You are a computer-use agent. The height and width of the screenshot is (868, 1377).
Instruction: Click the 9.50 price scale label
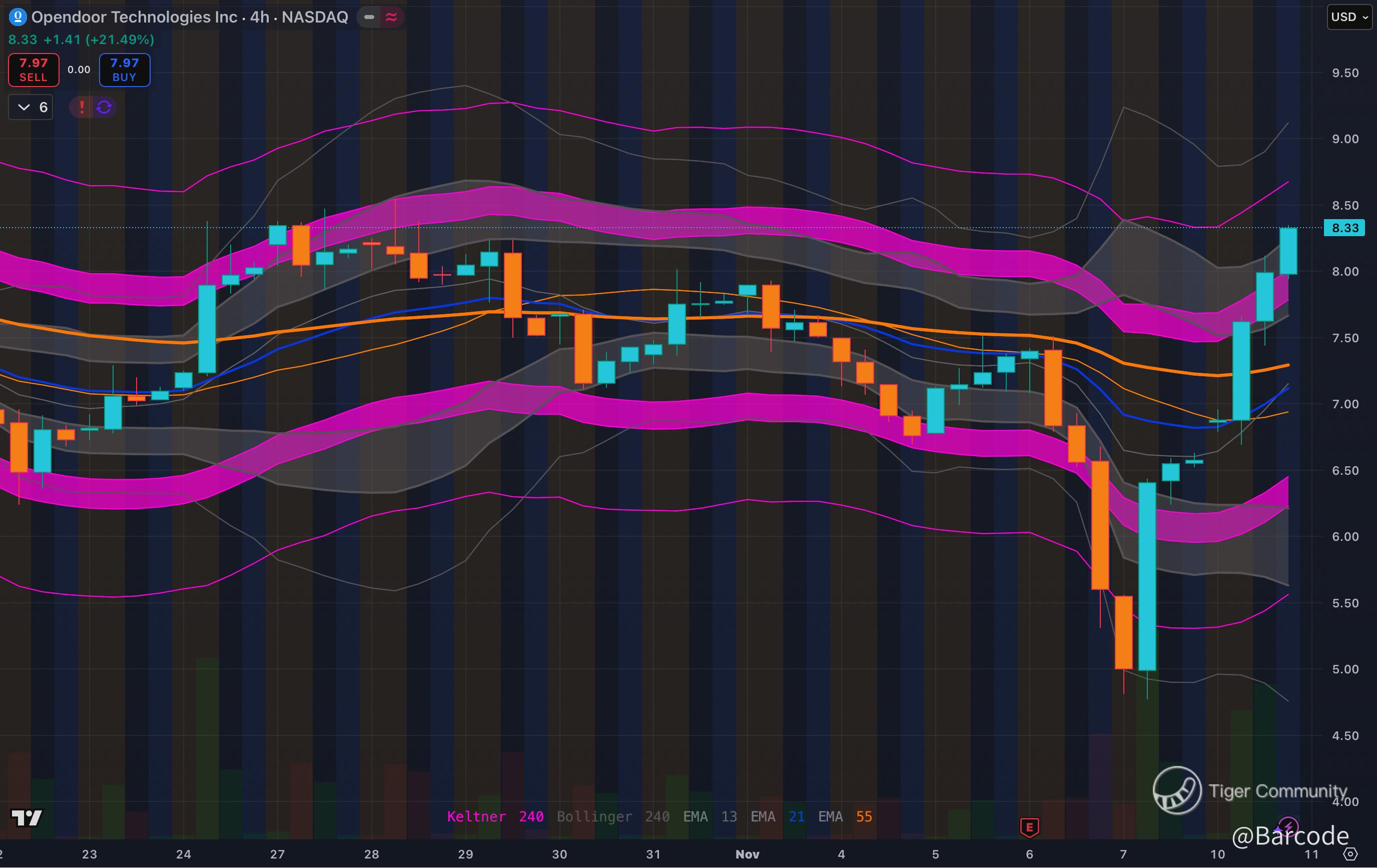pos(1345,73)
